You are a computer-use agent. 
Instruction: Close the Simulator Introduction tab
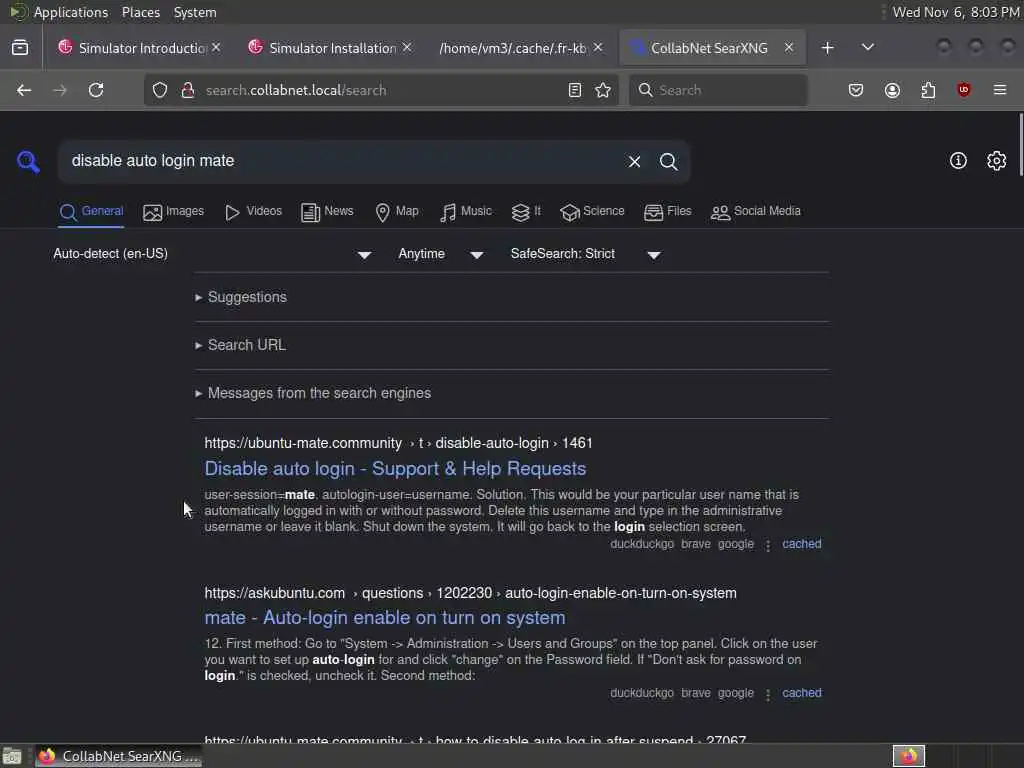pyautogui.click(x=216, y=48)
